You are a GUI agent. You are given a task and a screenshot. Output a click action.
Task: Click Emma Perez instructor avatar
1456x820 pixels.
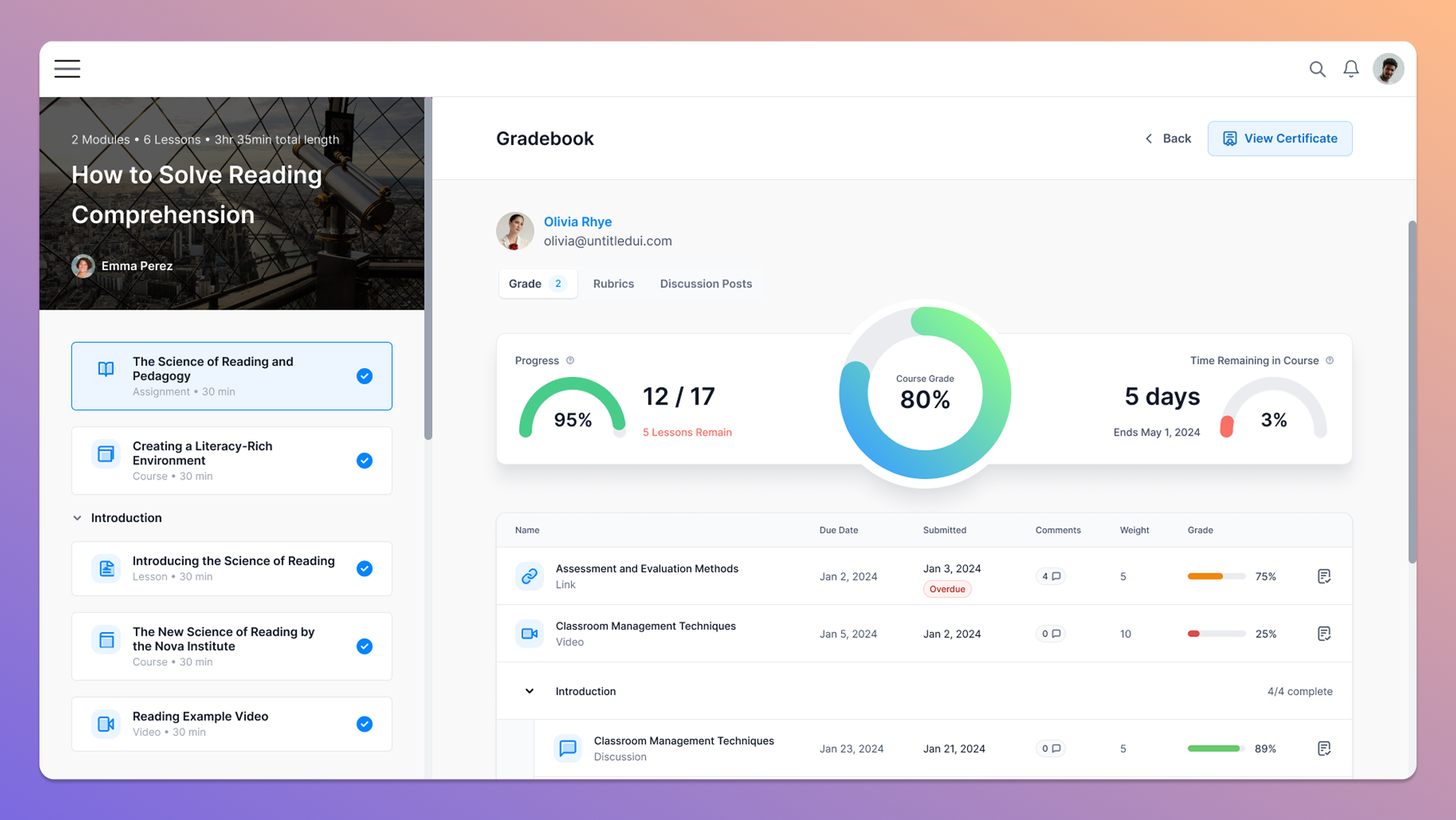pos(83,266)
